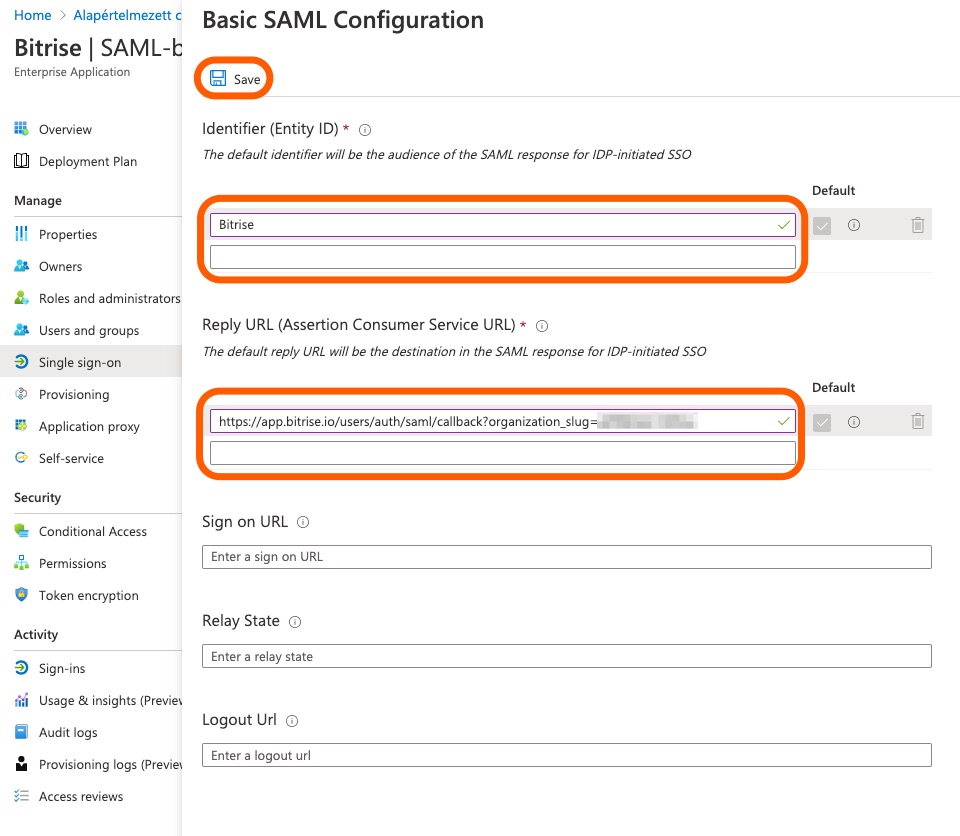Delete the Reply URL with trash icon

click(917, 422)
